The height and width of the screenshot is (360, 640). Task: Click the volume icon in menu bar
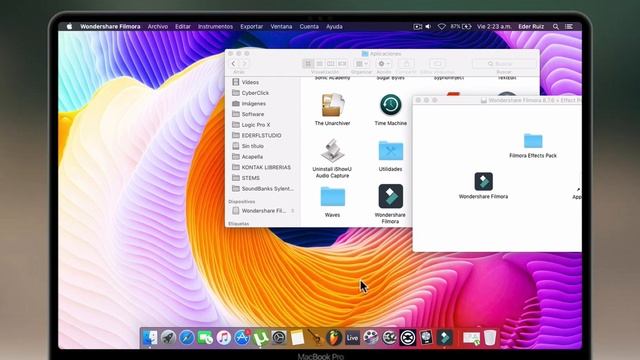(x=428, y=27)
